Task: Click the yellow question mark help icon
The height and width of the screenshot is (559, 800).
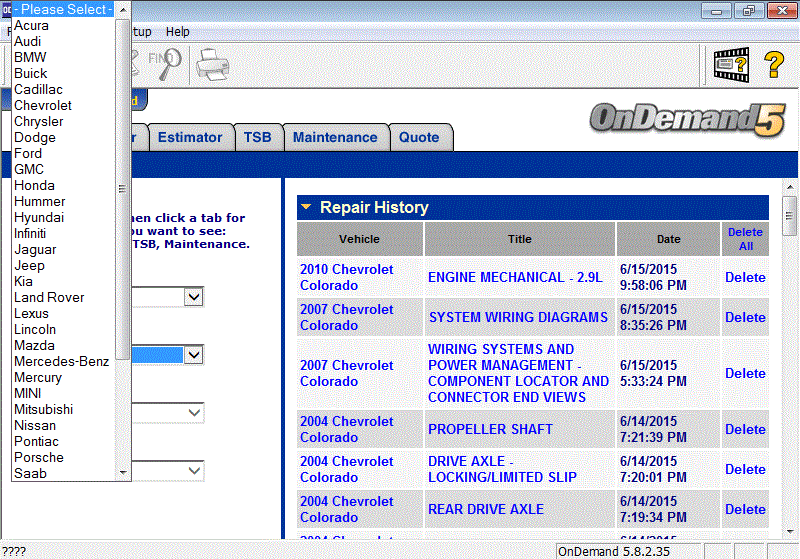Action: 774,66
